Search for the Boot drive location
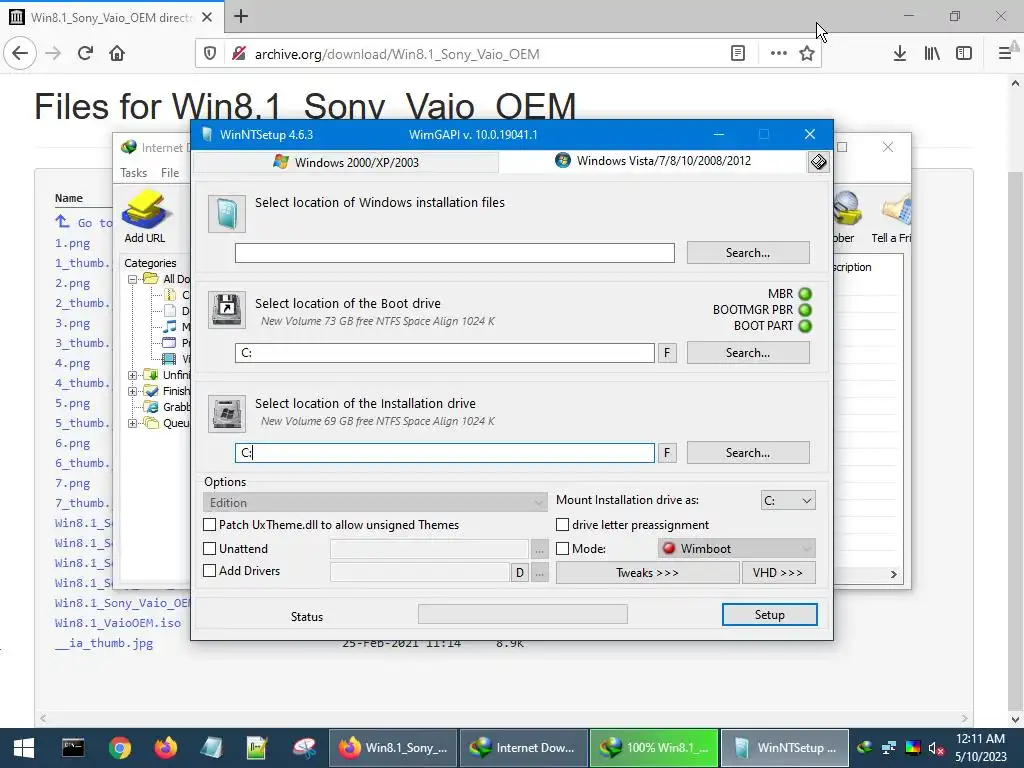 point(748,353)
